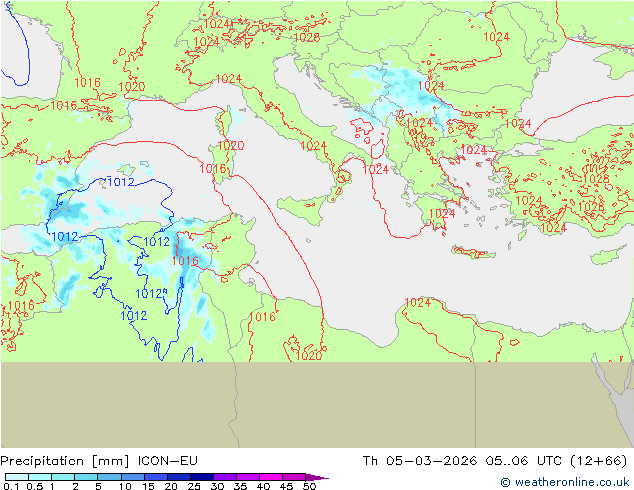Open the weatheronline.co.uk copyright link
Viewport: 634px width, 490px height.
pos(565,482)
